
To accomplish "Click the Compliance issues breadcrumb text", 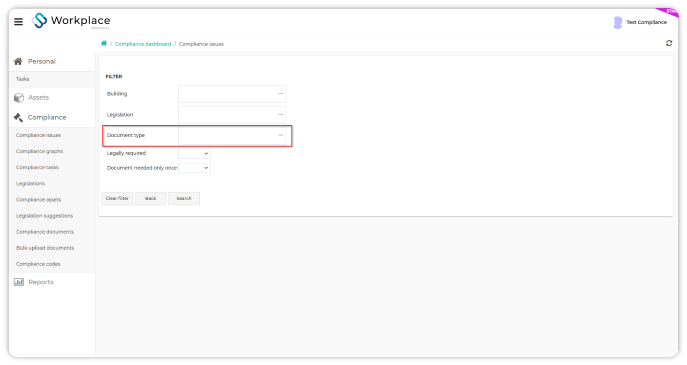I will 201,44.
